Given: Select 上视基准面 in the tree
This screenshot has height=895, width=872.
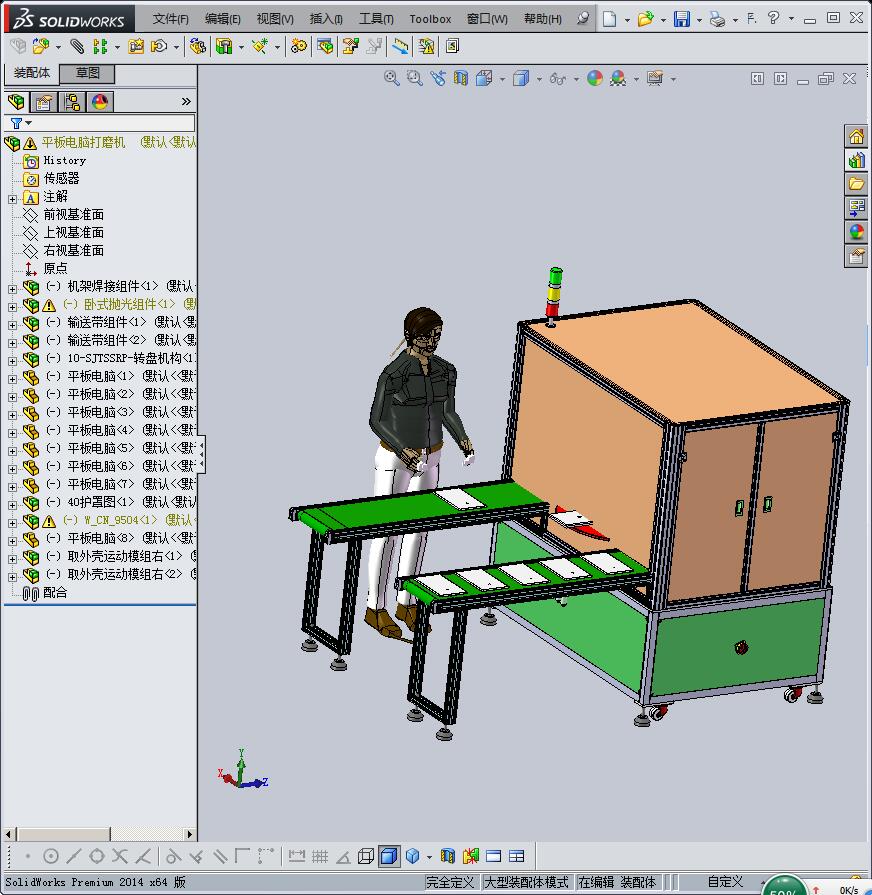Looking at the screenshot, I should pyautogui.click(x=73, y=232).
